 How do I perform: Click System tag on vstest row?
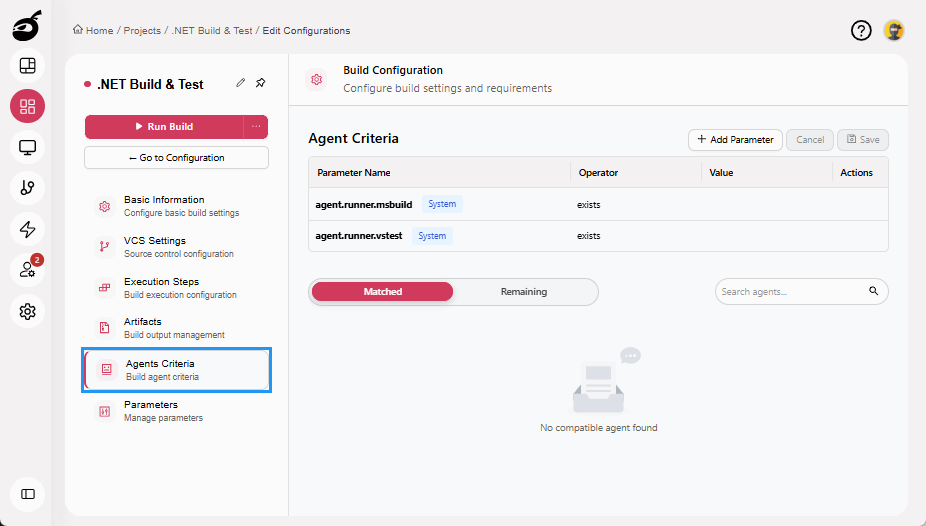click(x=432, y=236)
